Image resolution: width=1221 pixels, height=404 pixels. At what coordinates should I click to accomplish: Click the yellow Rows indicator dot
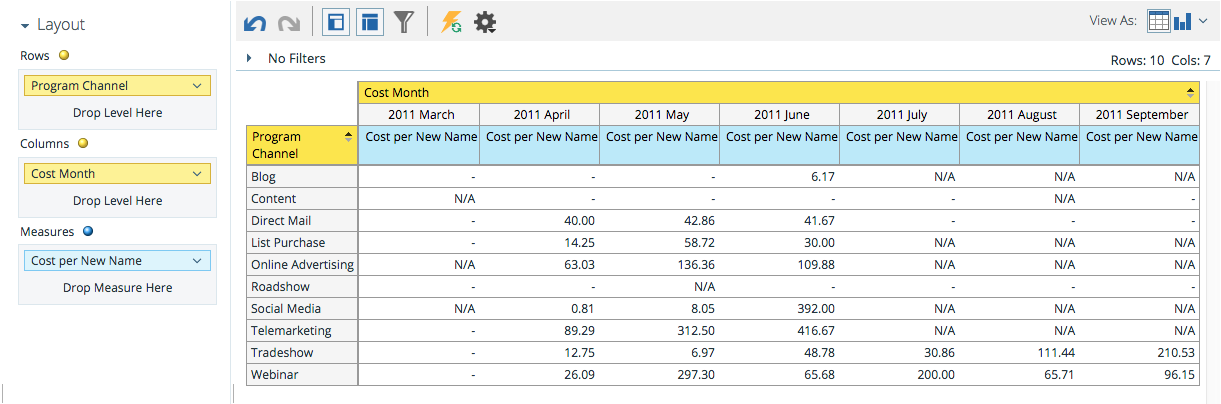[64, 56]
